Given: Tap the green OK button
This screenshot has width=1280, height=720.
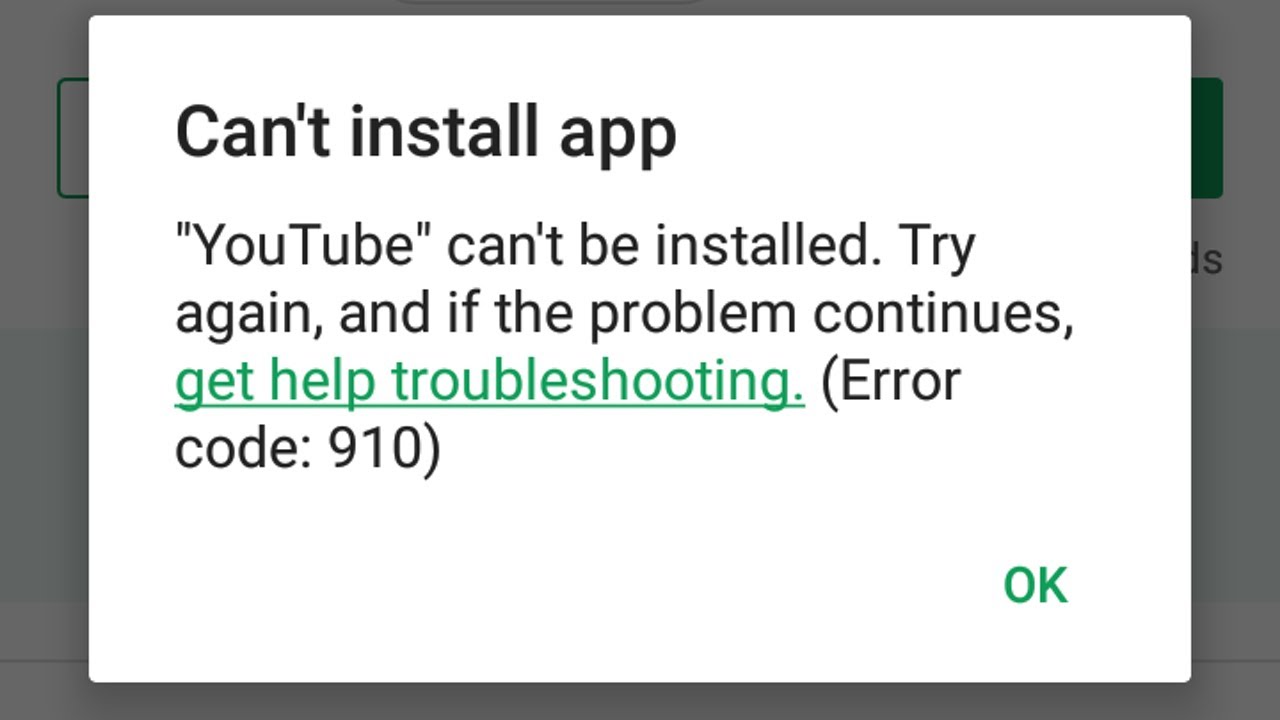Looking at the screenshot, I should click(x=1035, y=586).
